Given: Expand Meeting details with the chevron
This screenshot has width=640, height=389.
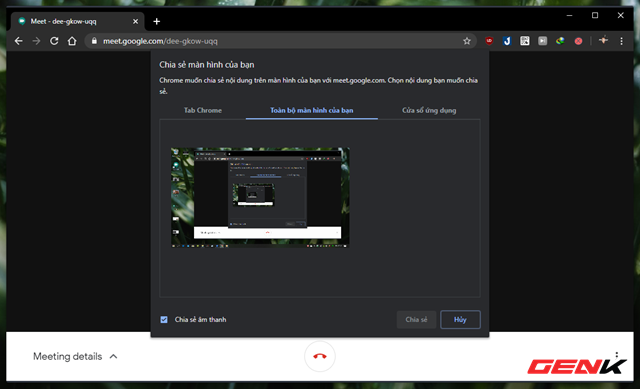Looking at the screenshot, I should (113, 356).
